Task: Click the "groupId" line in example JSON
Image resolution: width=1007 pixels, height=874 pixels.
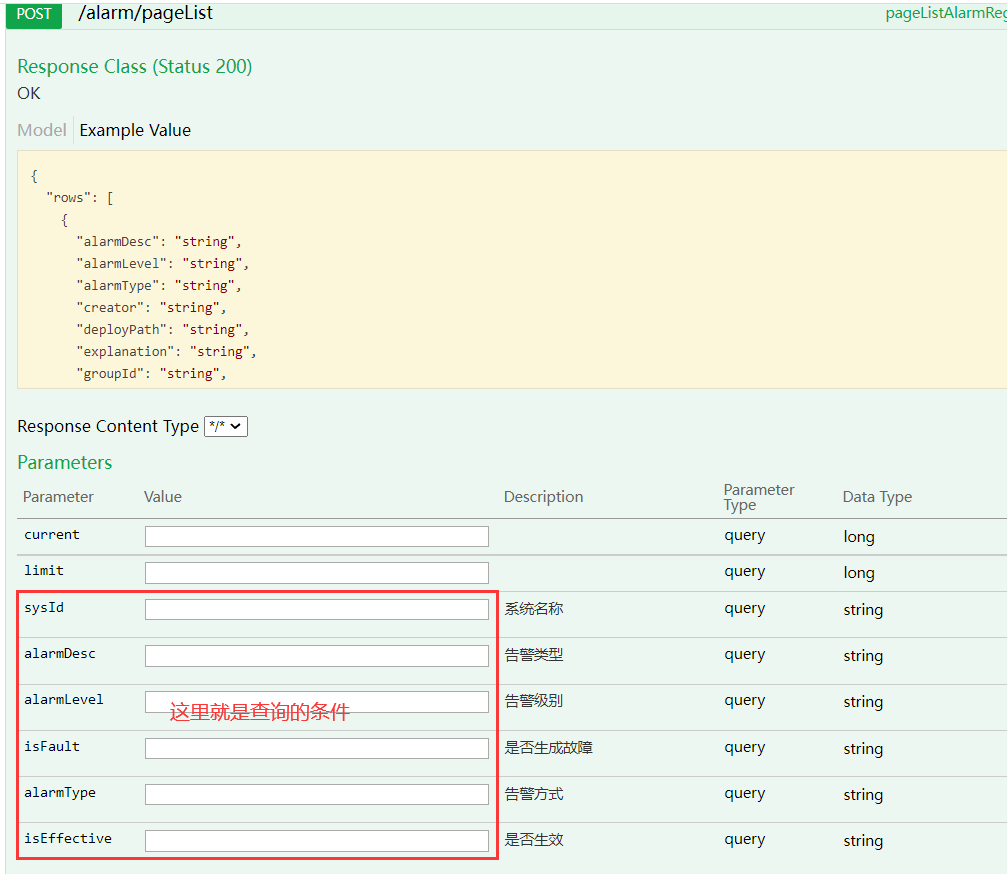Action: (152, 374)
